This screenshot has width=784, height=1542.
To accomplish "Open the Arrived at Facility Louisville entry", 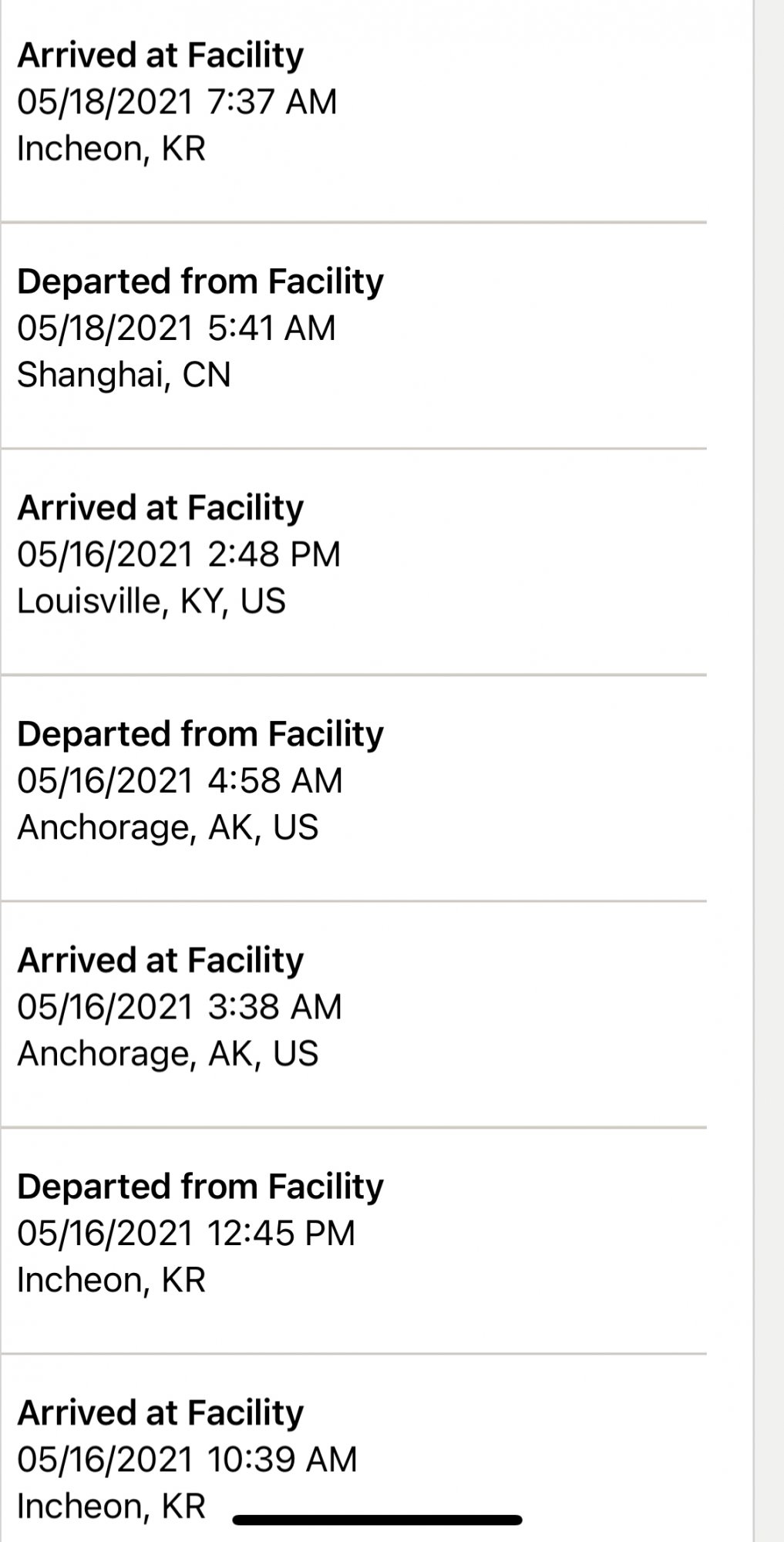I will [x=353, y=561].
